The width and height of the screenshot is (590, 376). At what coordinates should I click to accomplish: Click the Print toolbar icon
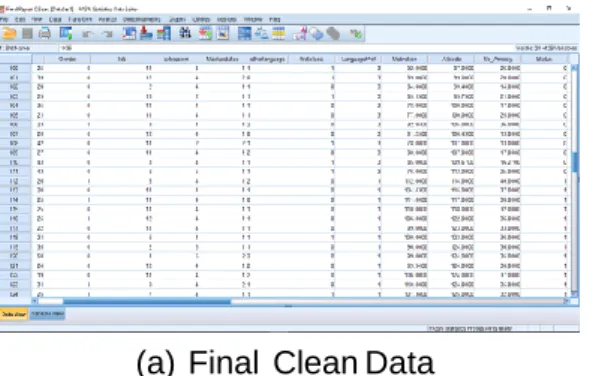(x=44, y=33)
